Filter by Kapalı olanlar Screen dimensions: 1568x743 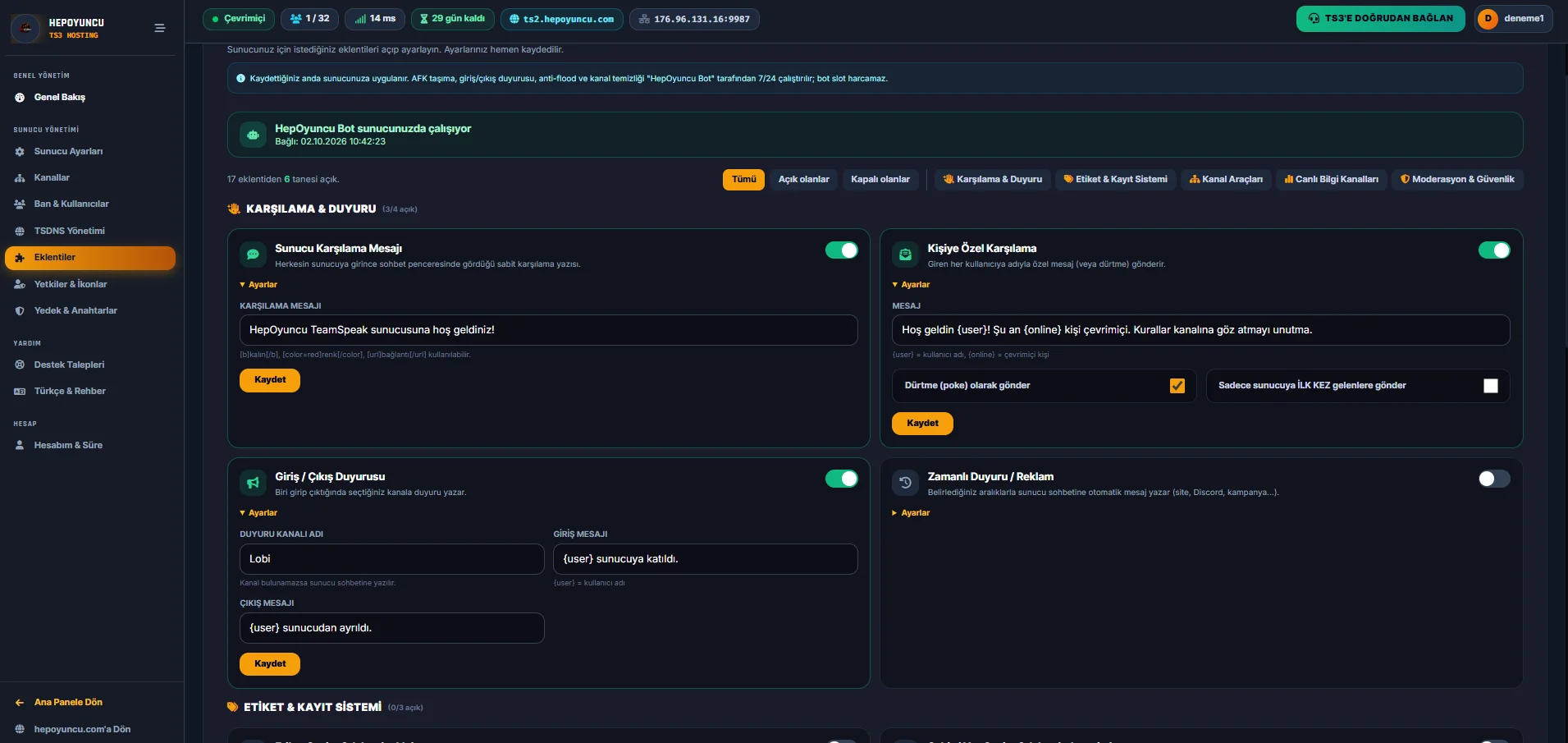point(880,180)
